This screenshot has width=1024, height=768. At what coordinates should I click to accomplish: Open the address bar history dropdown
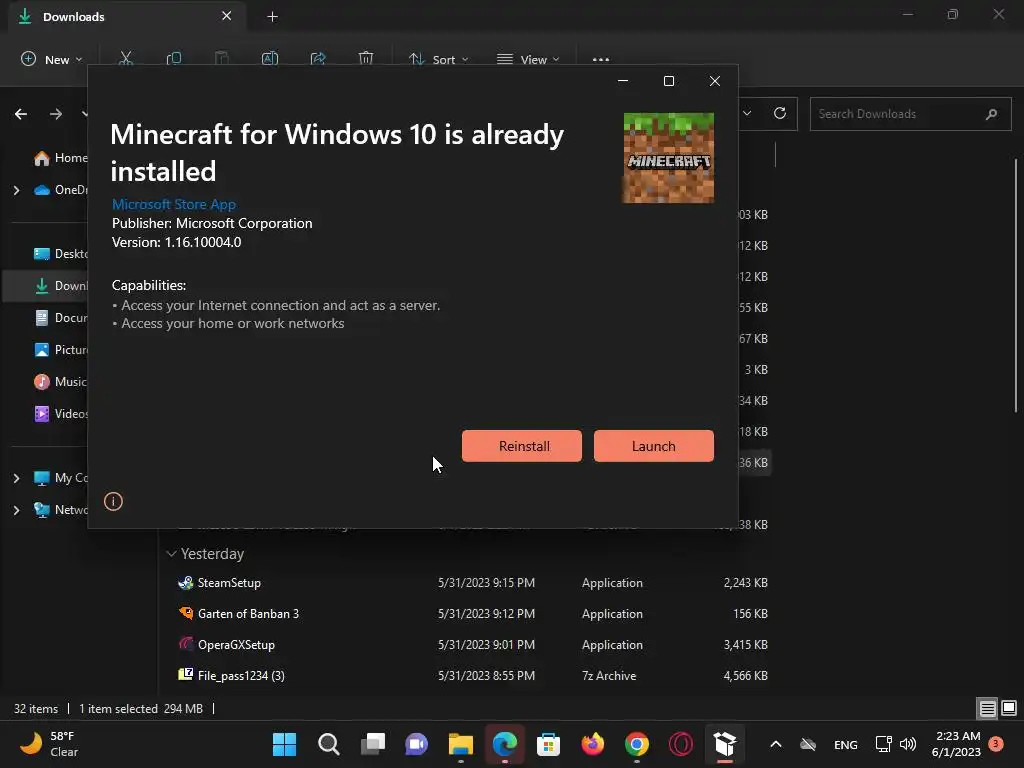pyautogui.click(x=747, y=113)
